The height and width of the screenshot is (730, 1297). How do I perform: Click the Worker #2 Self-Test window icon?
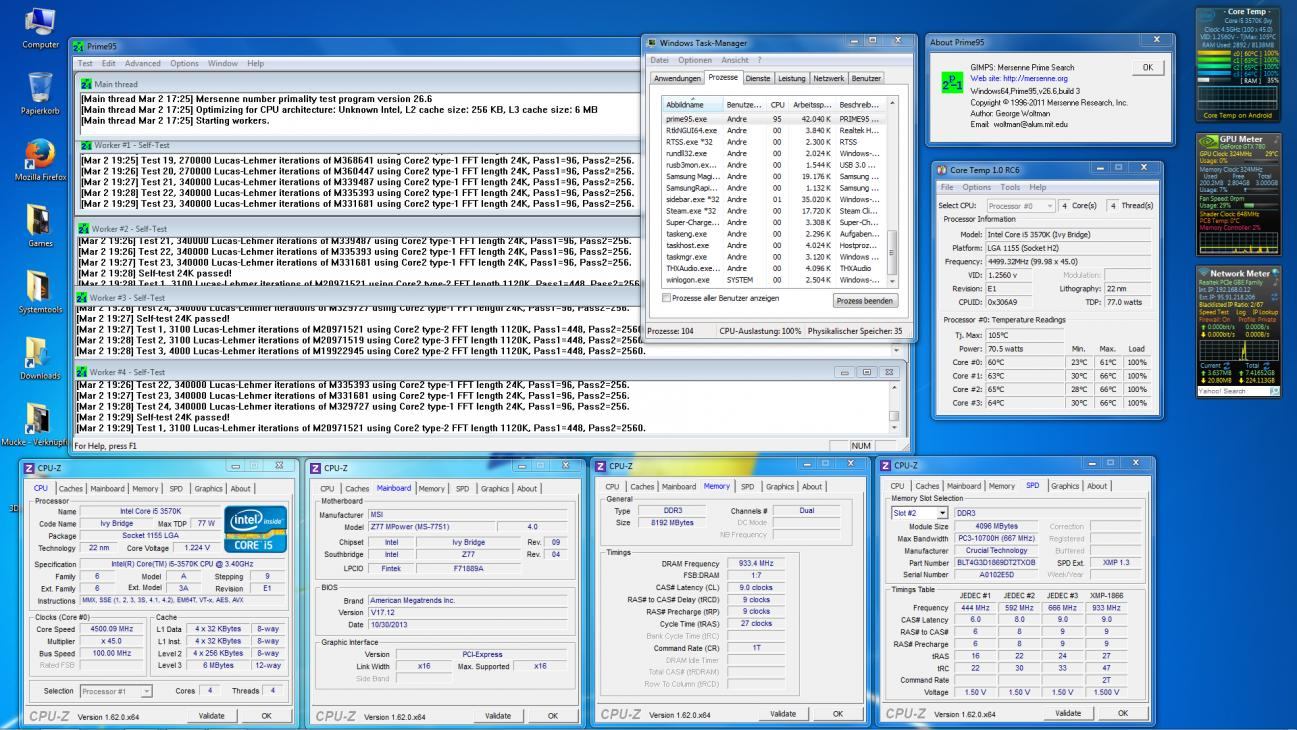coord(82,227)
